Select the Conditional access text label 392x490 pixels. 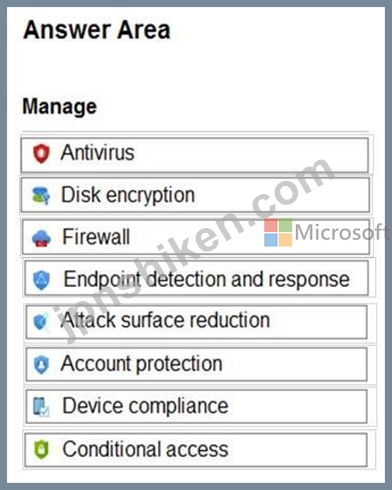pyautogui.click(x=145, y=449)
